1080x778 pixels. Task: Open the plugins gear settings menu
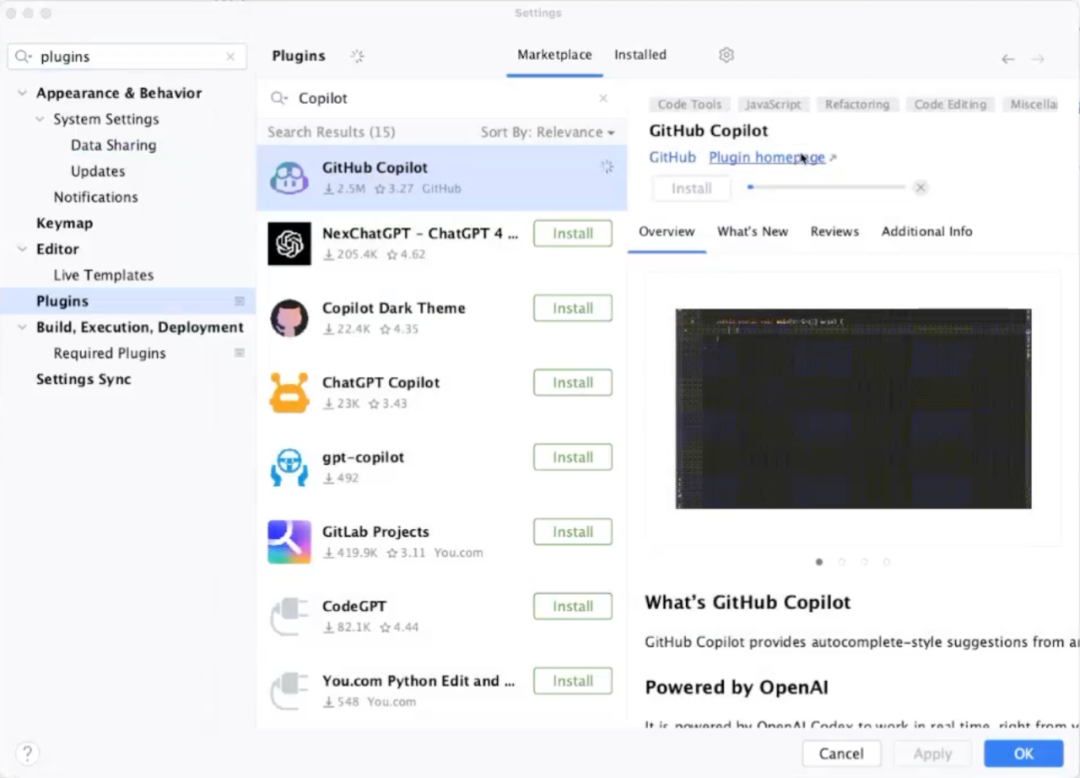(726, 55)
